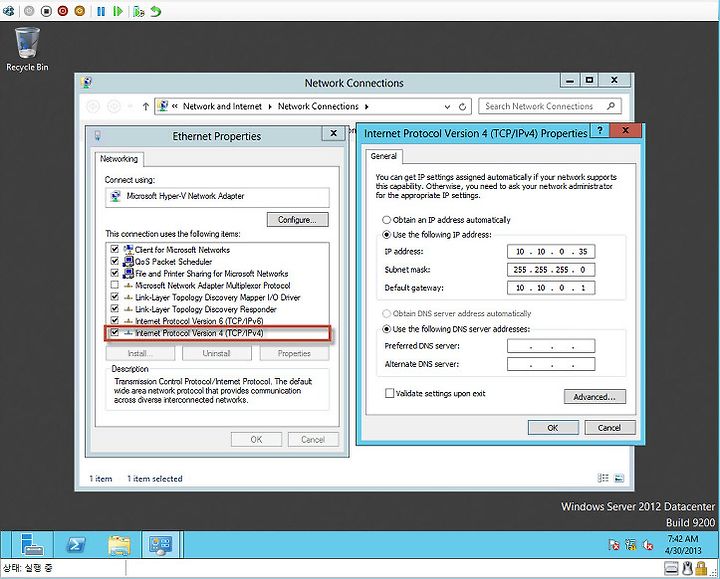Image resolution: width=720 pixels, height=579 pixels.
Task: Click the Install button in Ethernet Properties
Action: click(140, 353)
